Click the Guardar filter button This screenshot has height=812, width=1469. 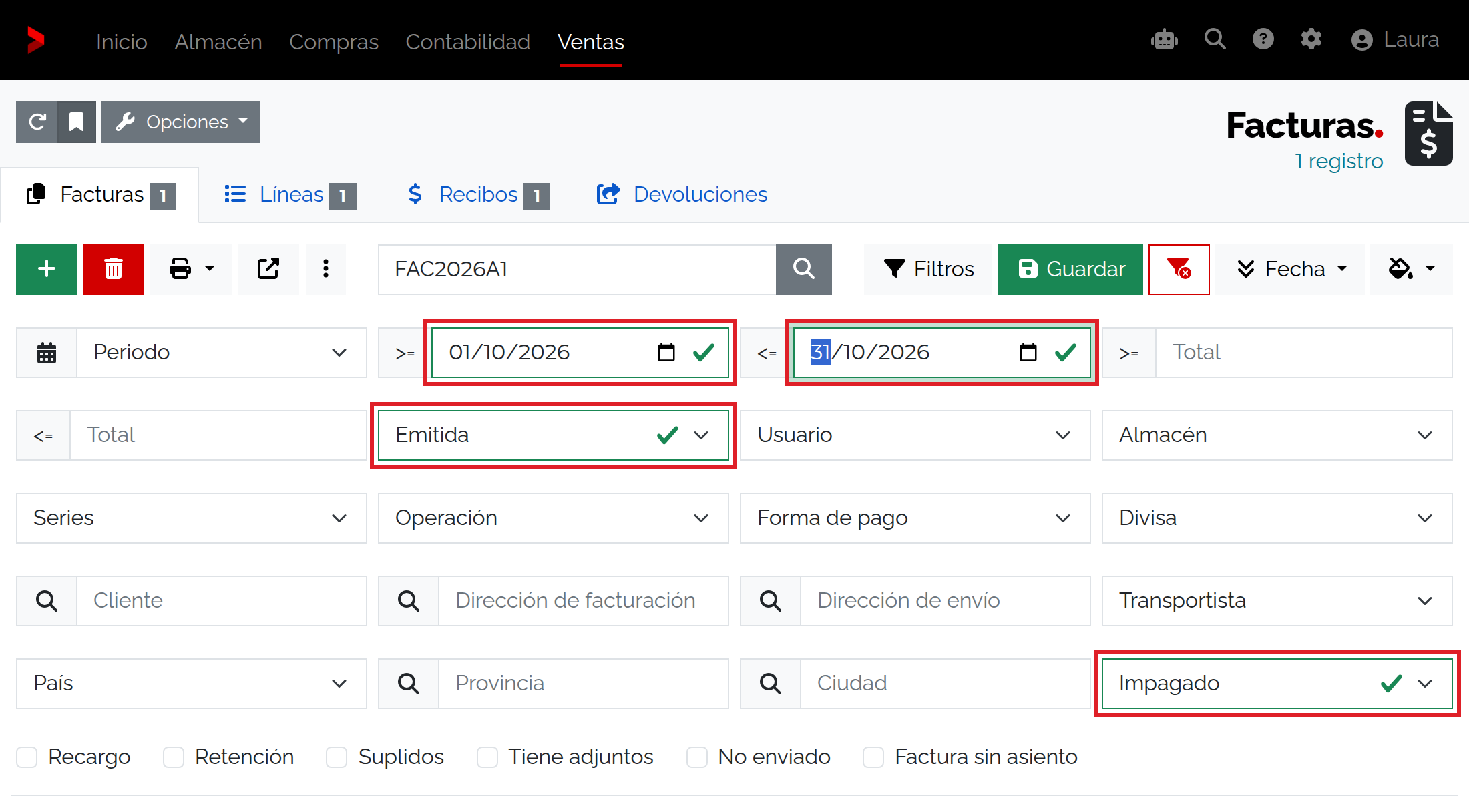coord(1070,269)
